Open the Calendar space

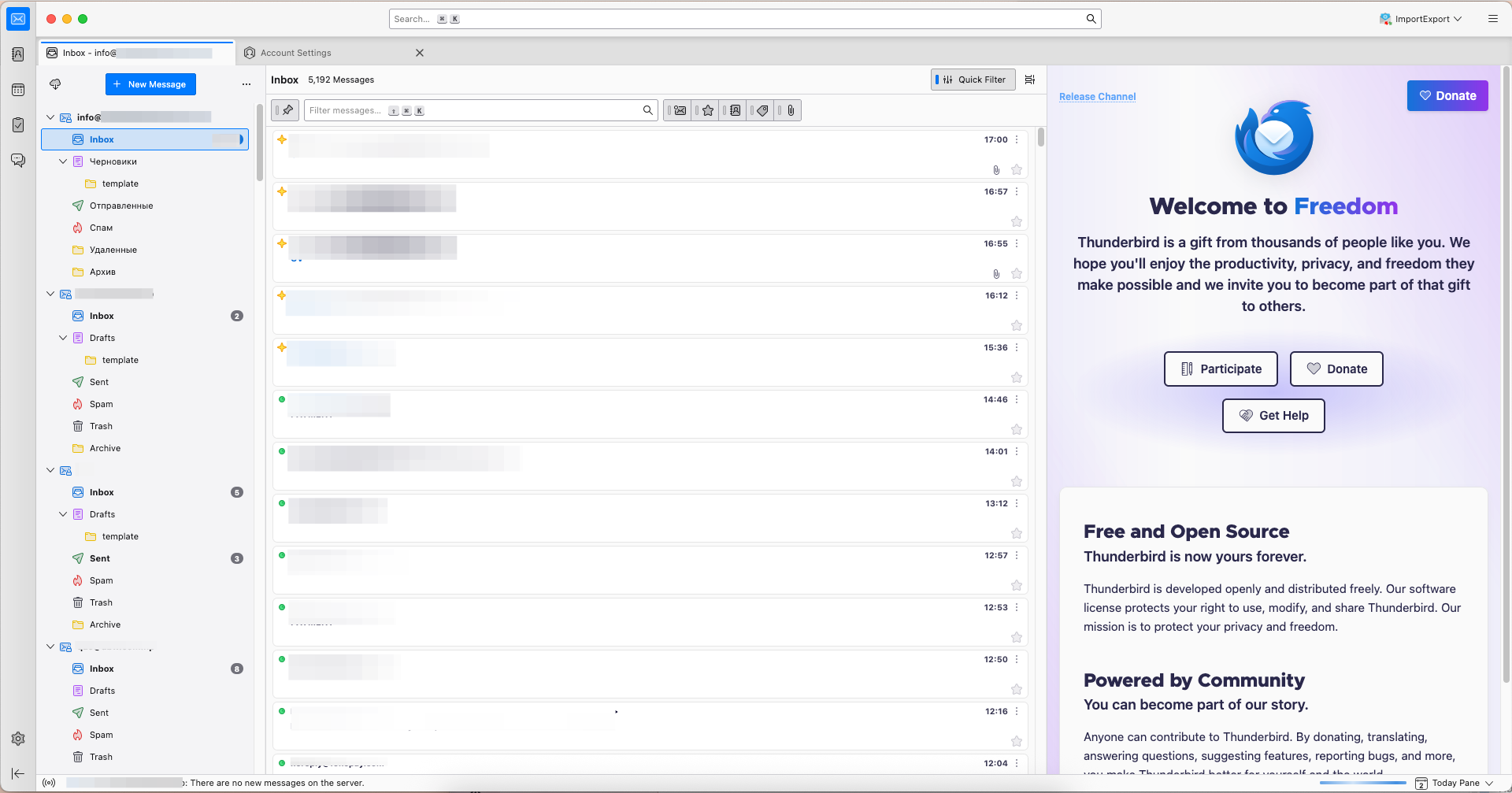(x=18, y=90)
